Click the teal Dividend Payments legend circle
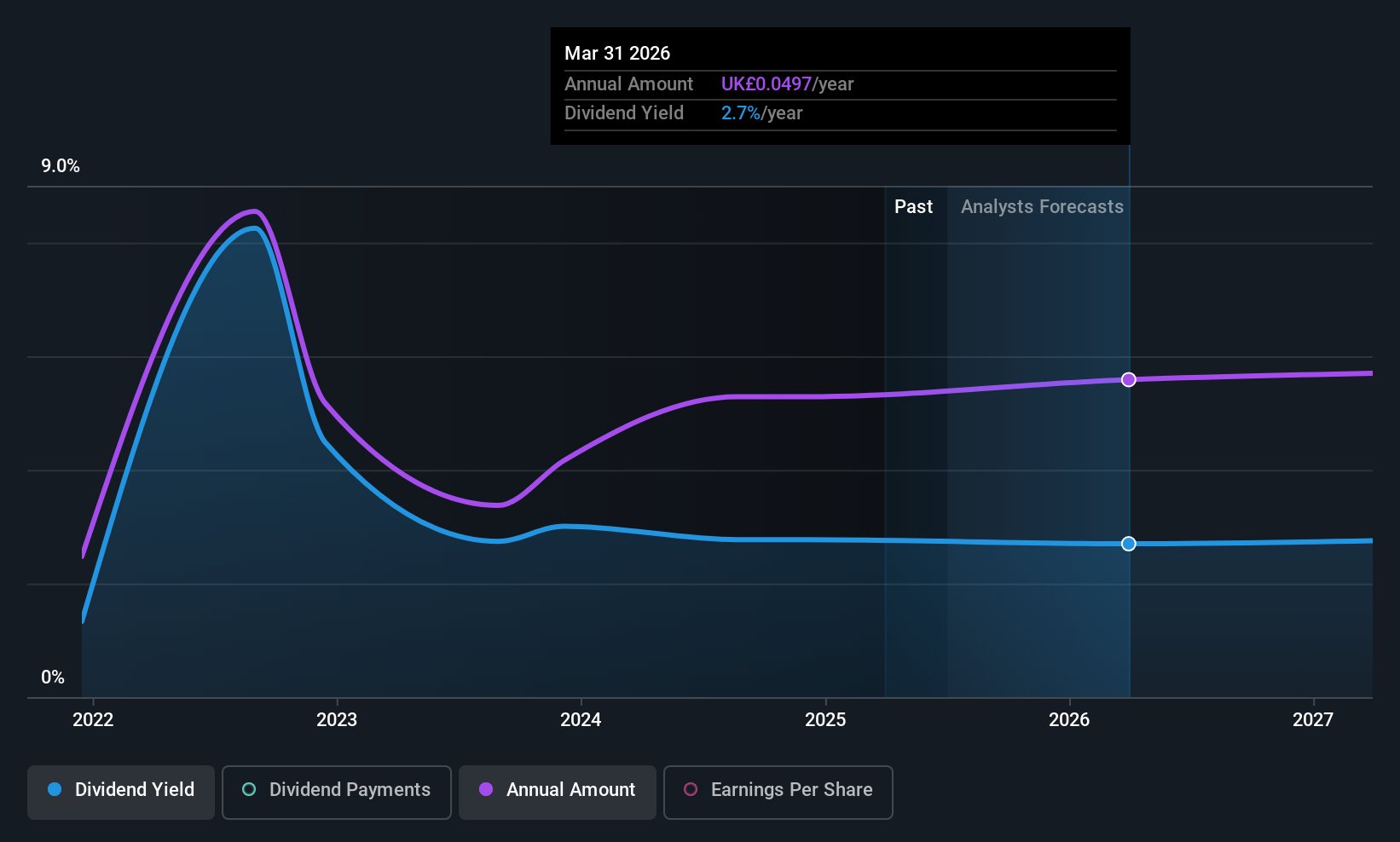The height and width of the screenshot is (842, 1400). pyautogui.click(x=249, y=789)
